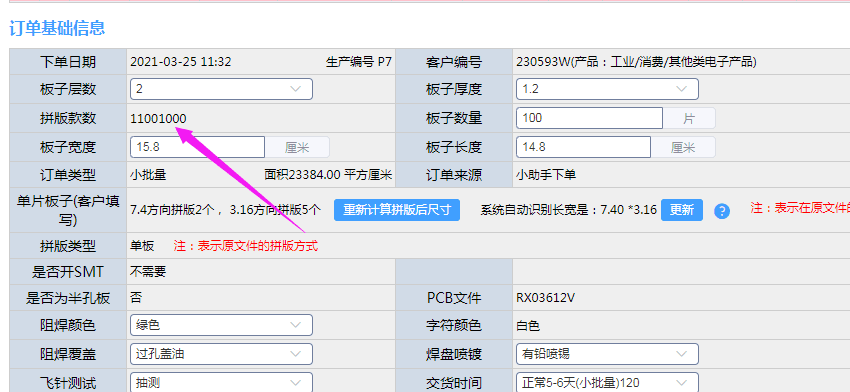The image size is (850, 392).
Task: Click the 生产编号 P7 text
Action: [358, 62]
